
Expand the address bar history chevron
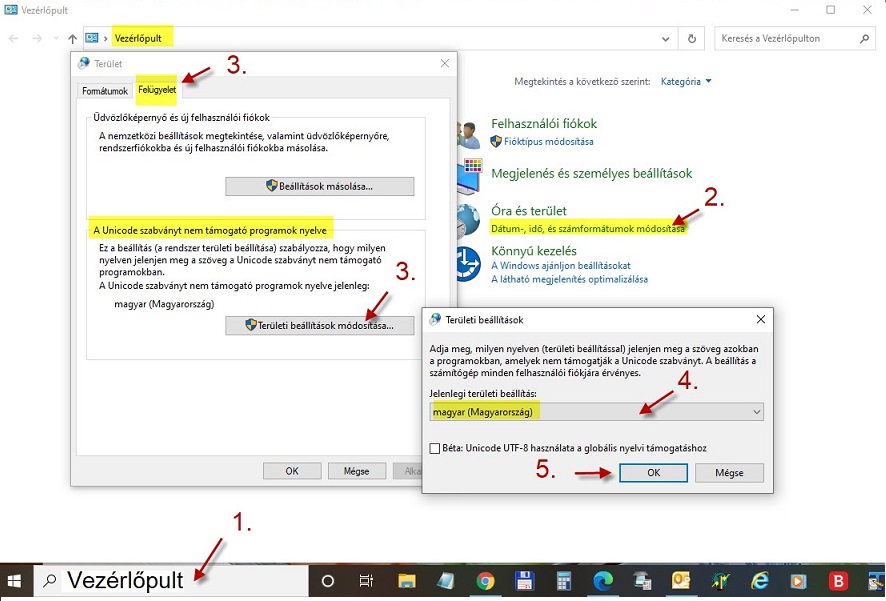666,38
